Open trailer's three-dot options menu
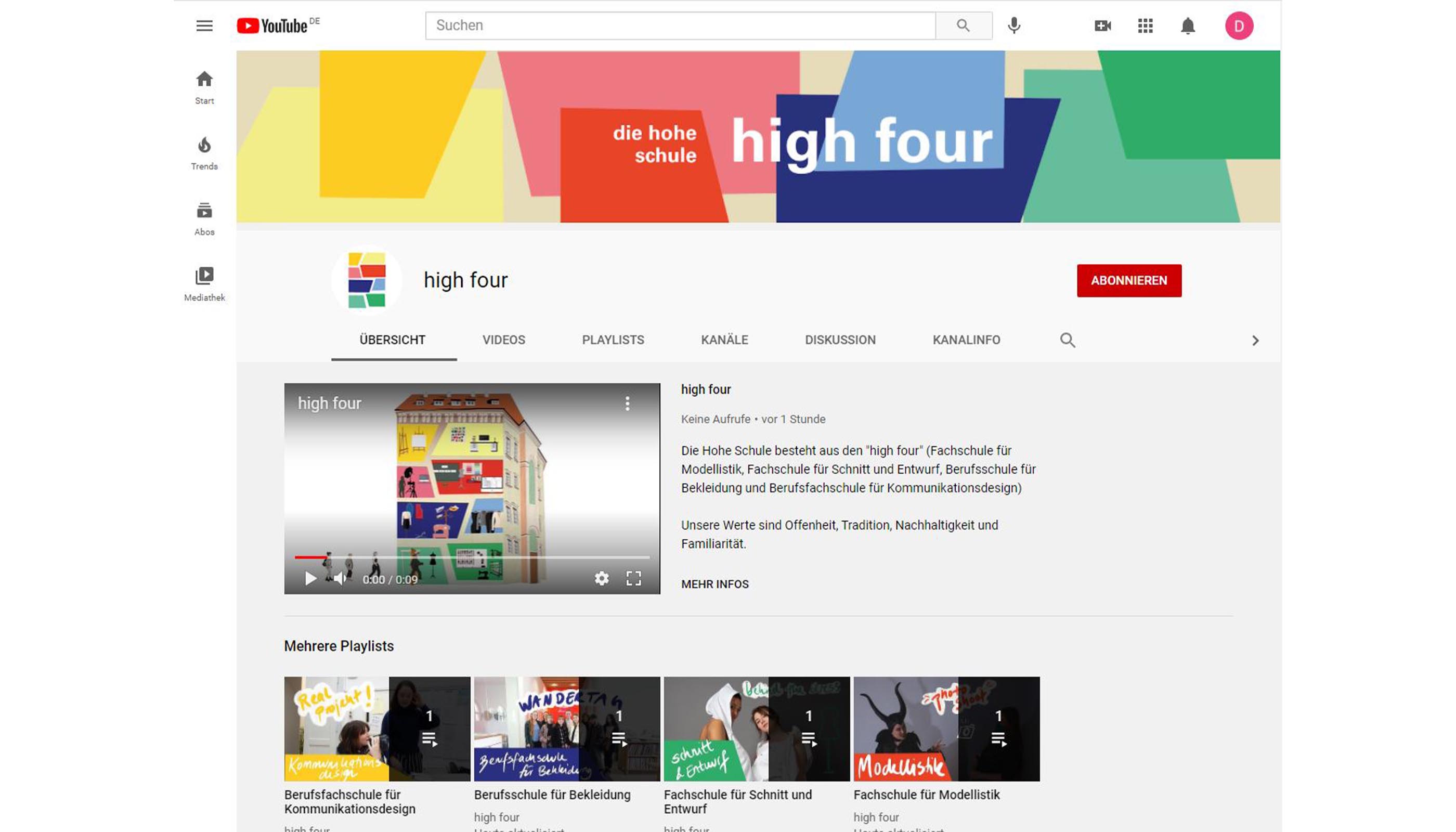This screenshot has width=1456, height=832. click(x=627, y=404)
